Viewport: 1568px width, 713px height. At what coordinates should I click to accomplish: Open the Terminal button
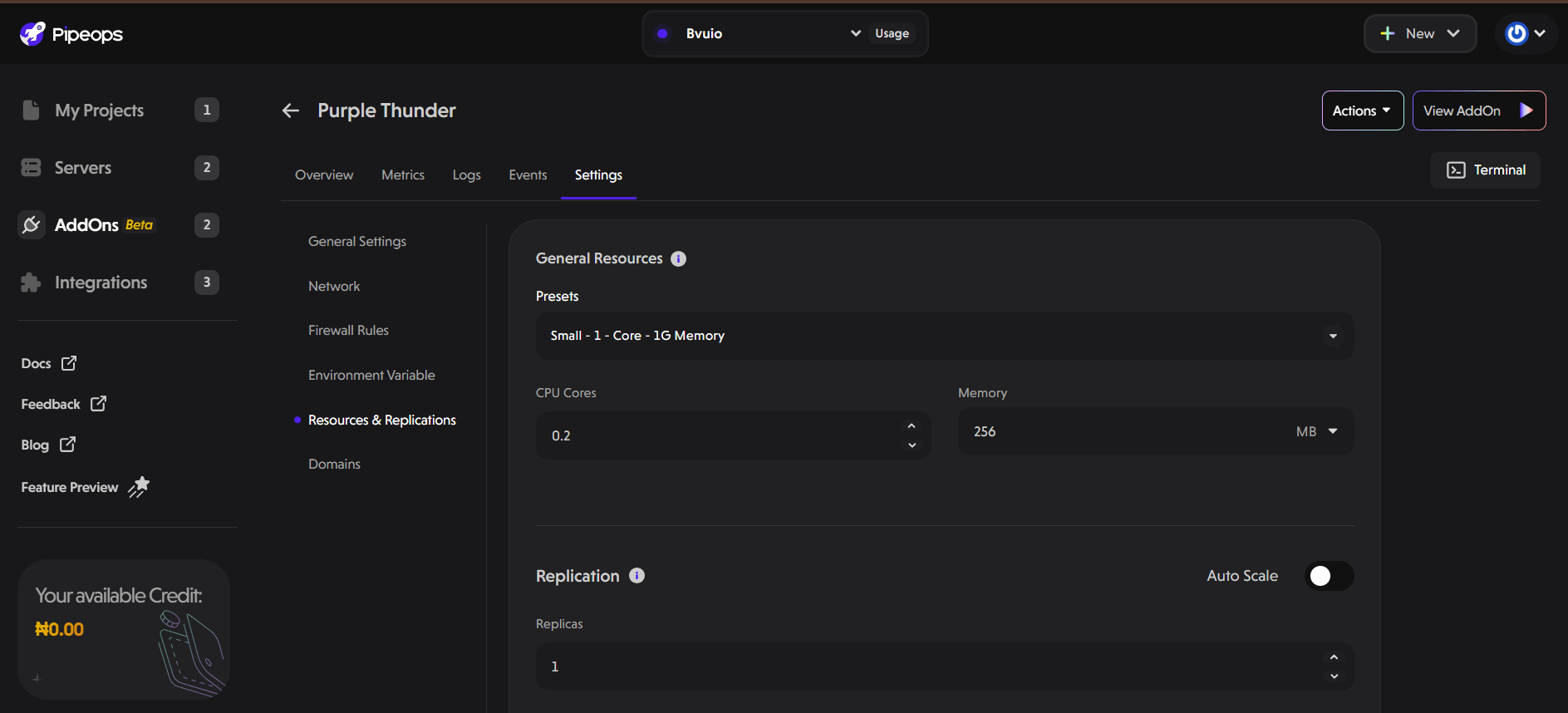coord(1485,170)
